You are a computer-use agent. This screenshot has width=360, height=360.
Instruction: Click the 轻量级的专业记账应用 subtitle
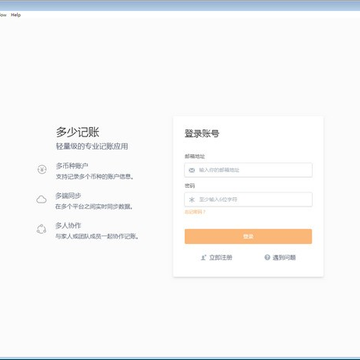(92, 146)
